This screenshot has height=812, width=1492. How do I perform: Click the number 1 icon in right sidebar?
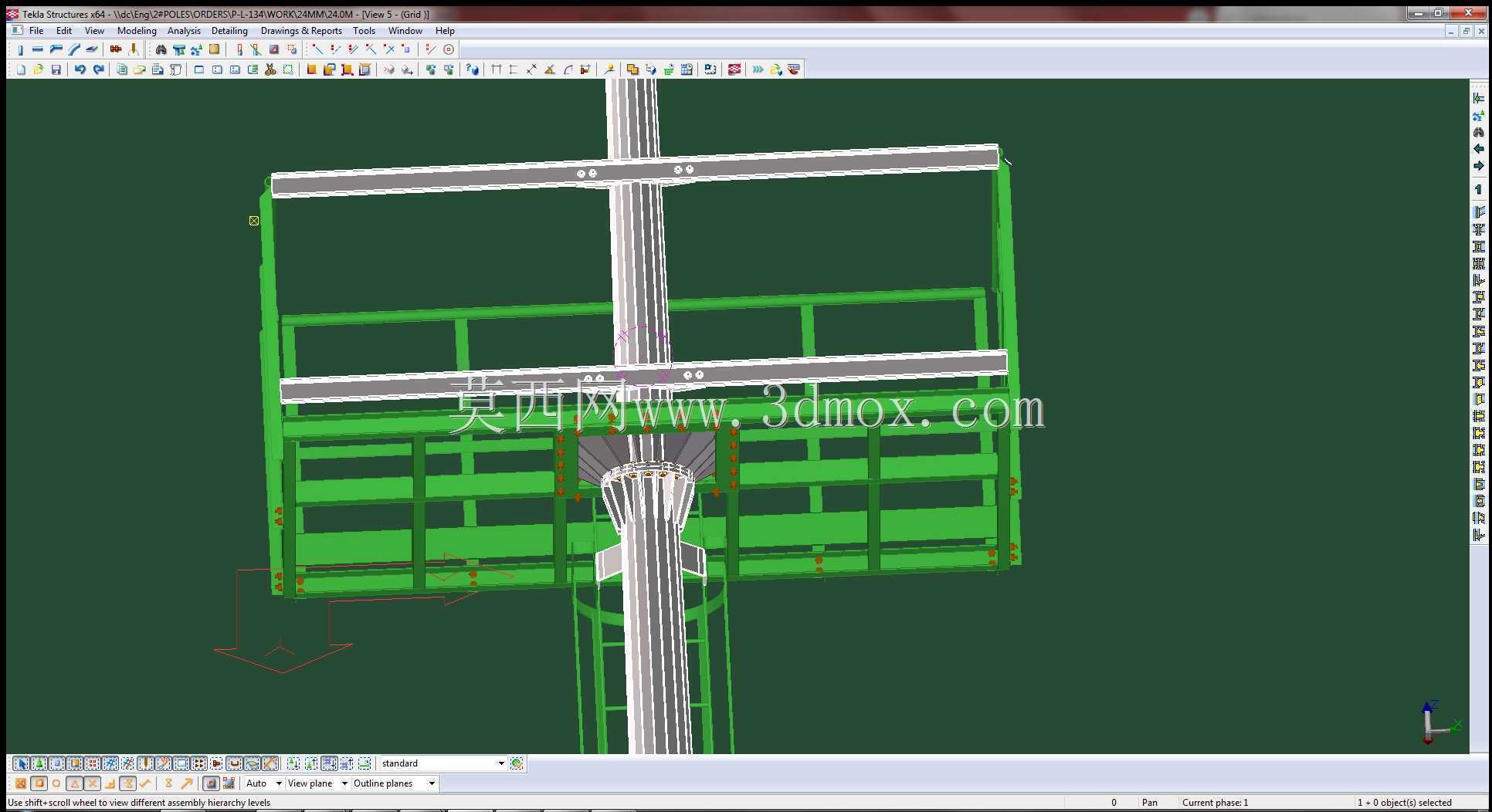click(x=1479, y=189)
